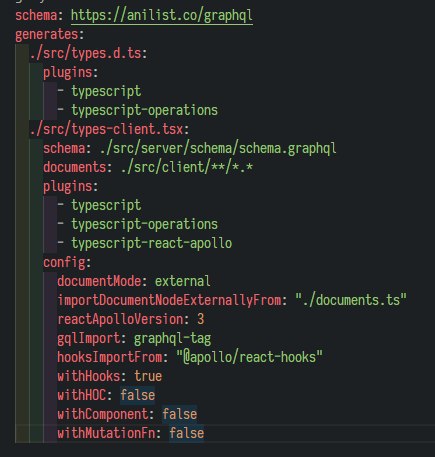Click the 'true' value of withHooks

148,376
